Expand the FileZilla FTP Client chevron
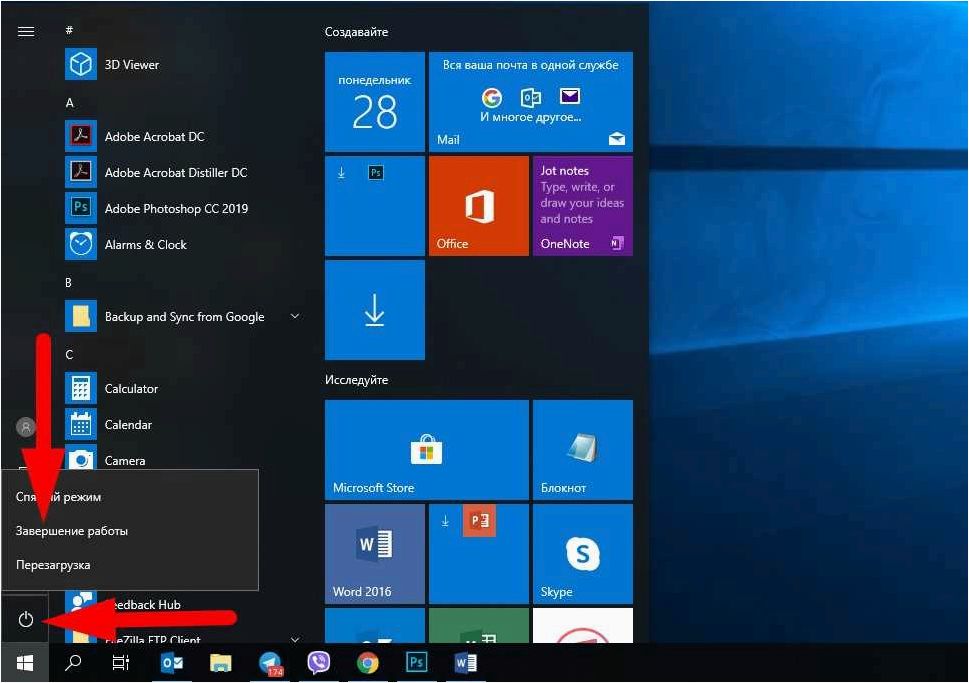The width and height of the screenshot is (969, 683). point(295,638)
